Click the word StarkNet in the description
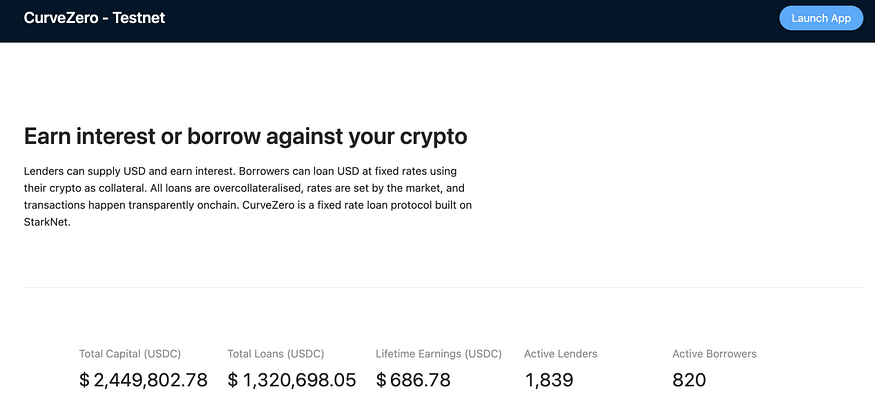Image resolution: width=875 pixels, height=419 pixels. [47, 222]
